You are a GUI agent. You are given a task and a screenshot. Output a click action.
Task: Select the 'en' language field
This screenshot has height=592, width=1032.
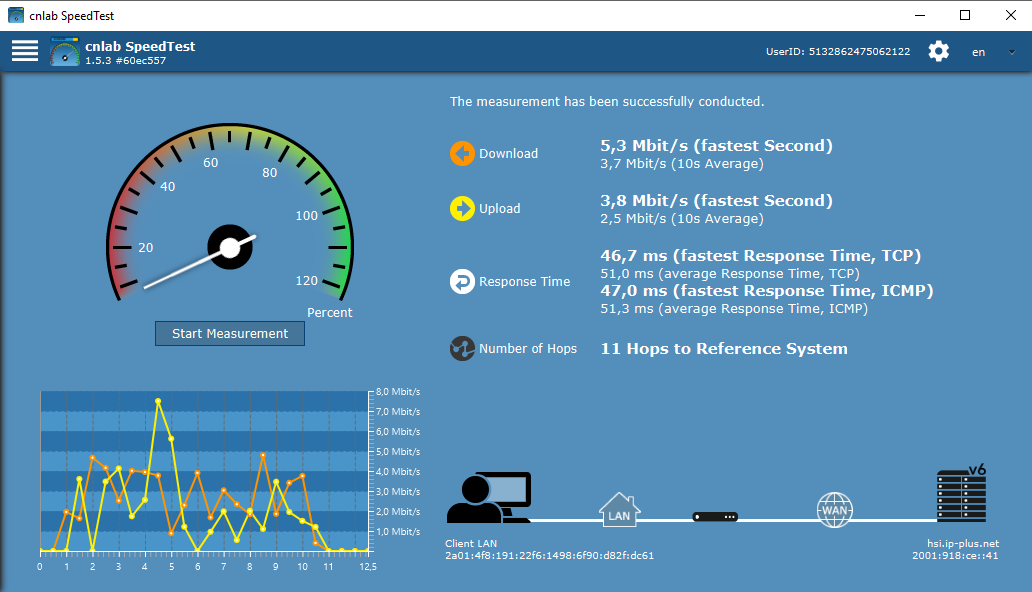pos(979,52)
